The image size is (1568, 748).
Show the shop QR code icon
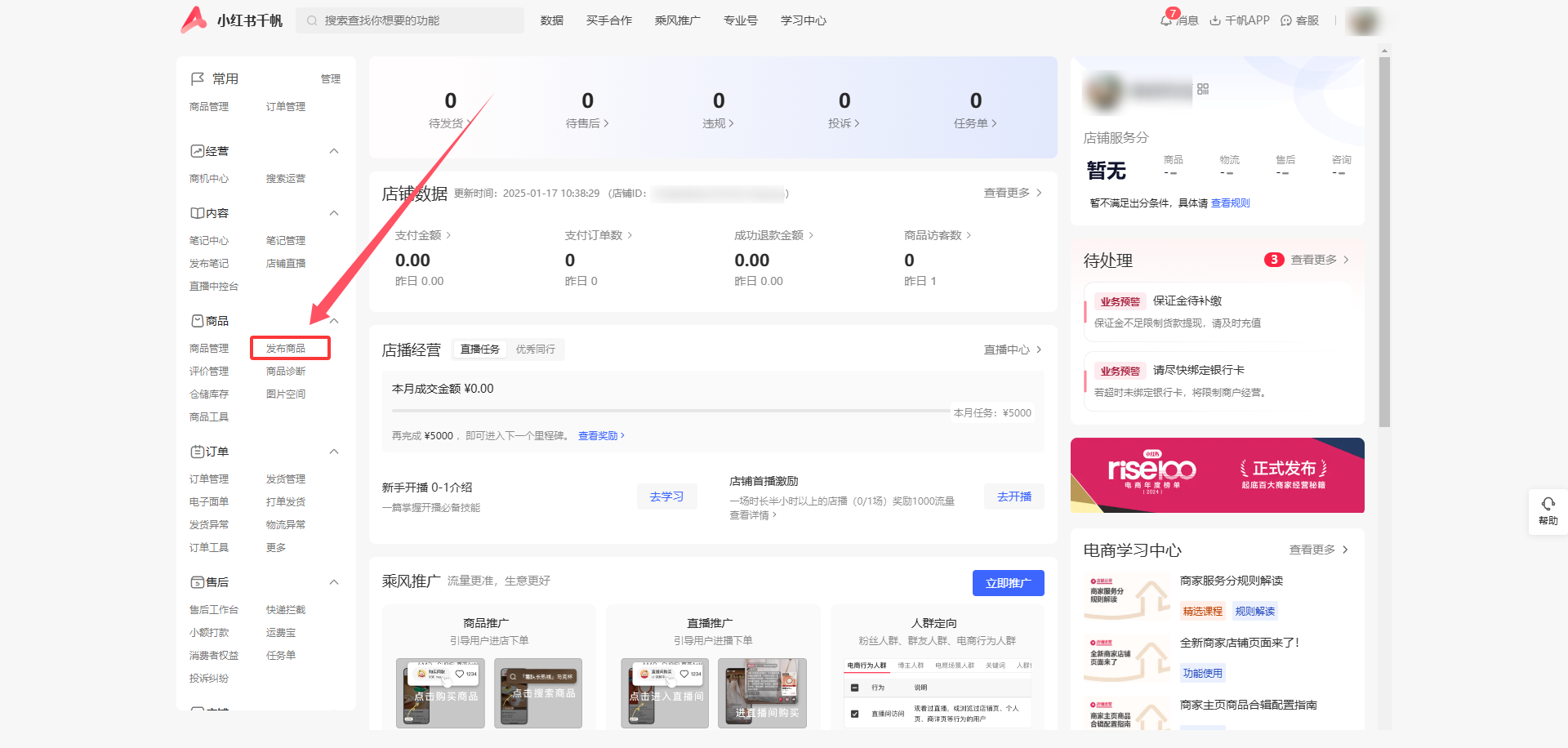pos(1203,89)
